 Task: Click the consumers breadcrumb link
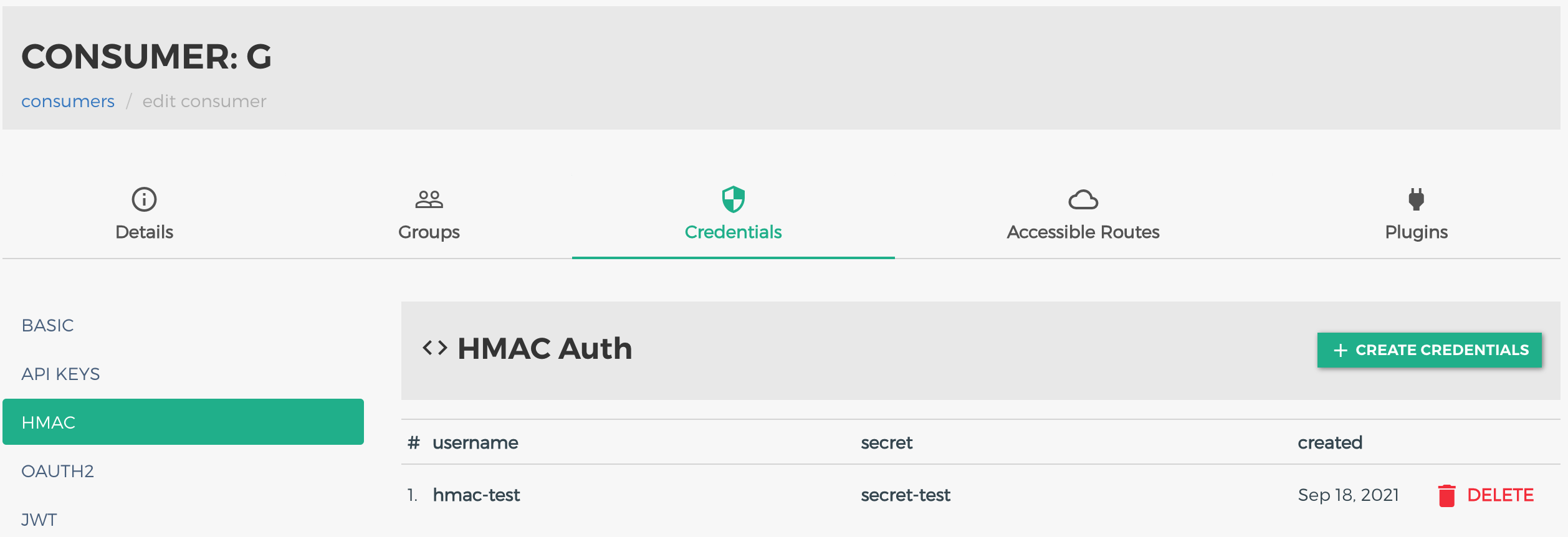68,101
